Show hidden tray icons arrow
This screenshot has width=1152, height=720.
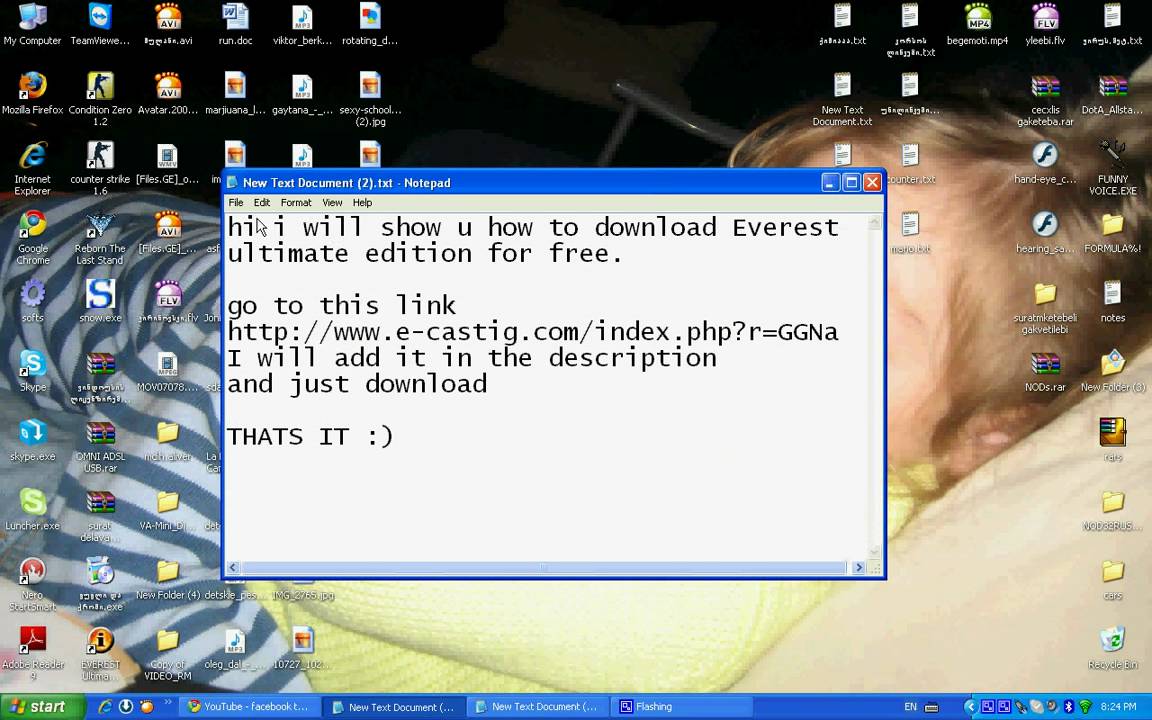(969, 707)
